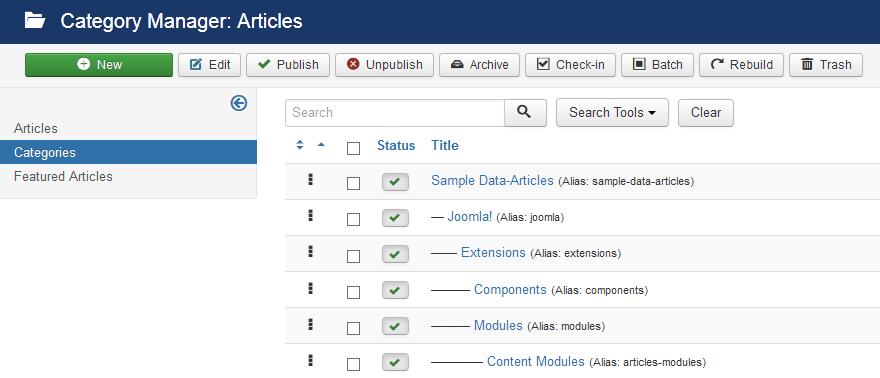The width and height of the screenshot is (880, 378).
Task: Click the green New category button
Action: click(99, 65)
